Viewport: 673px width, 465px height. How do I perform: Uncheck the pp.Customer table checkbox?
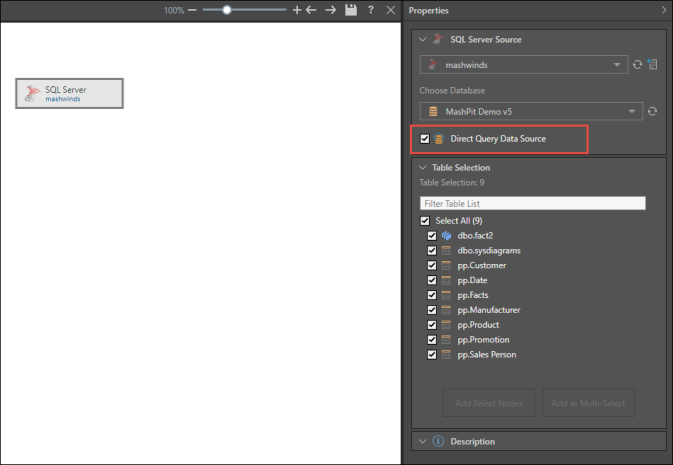(432, 266)
